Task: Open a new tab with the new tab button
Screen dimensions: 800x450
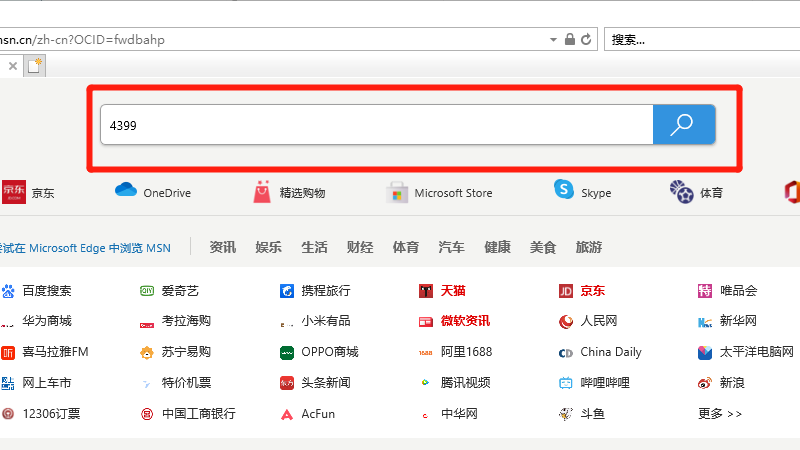Action: coord(35,66)
